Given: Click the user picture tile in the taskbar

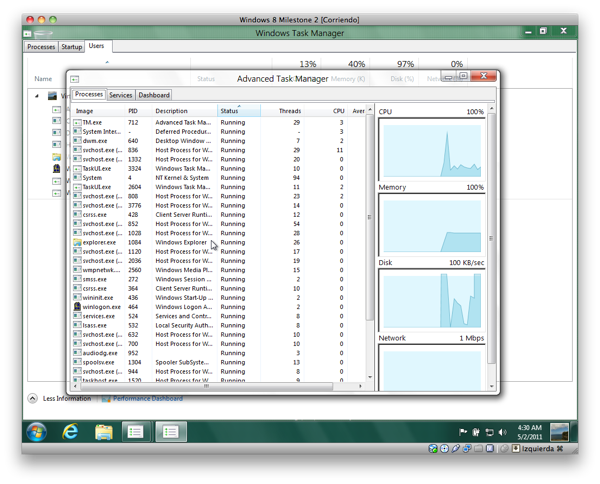Looking at the screenshot, I should point(559,432).
